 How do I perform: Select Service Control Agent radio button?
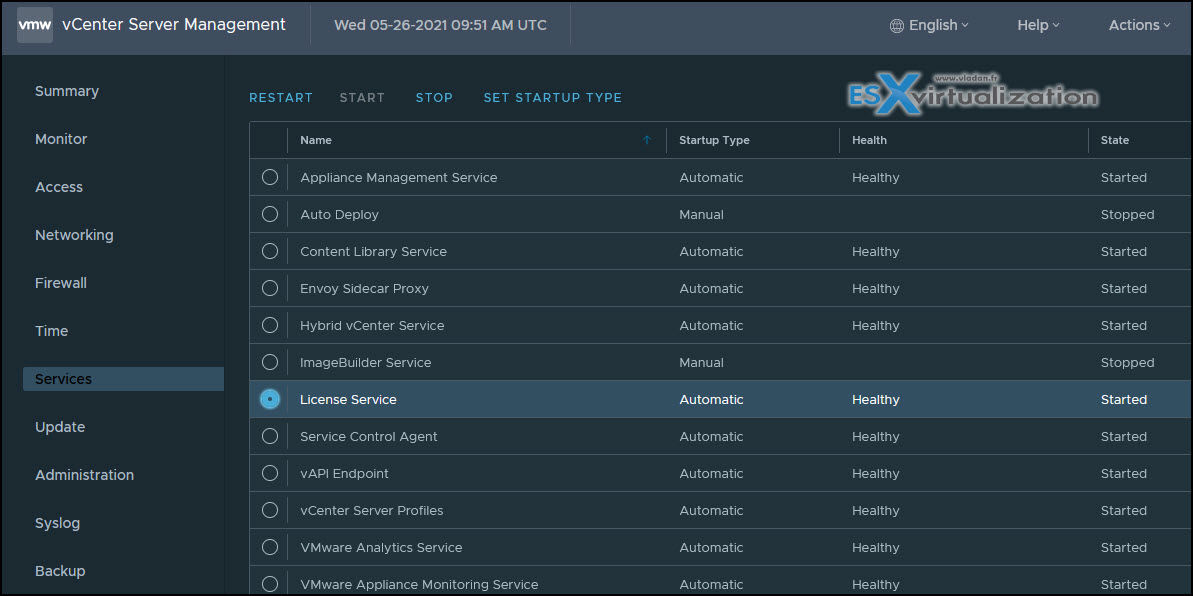point(270,436)
